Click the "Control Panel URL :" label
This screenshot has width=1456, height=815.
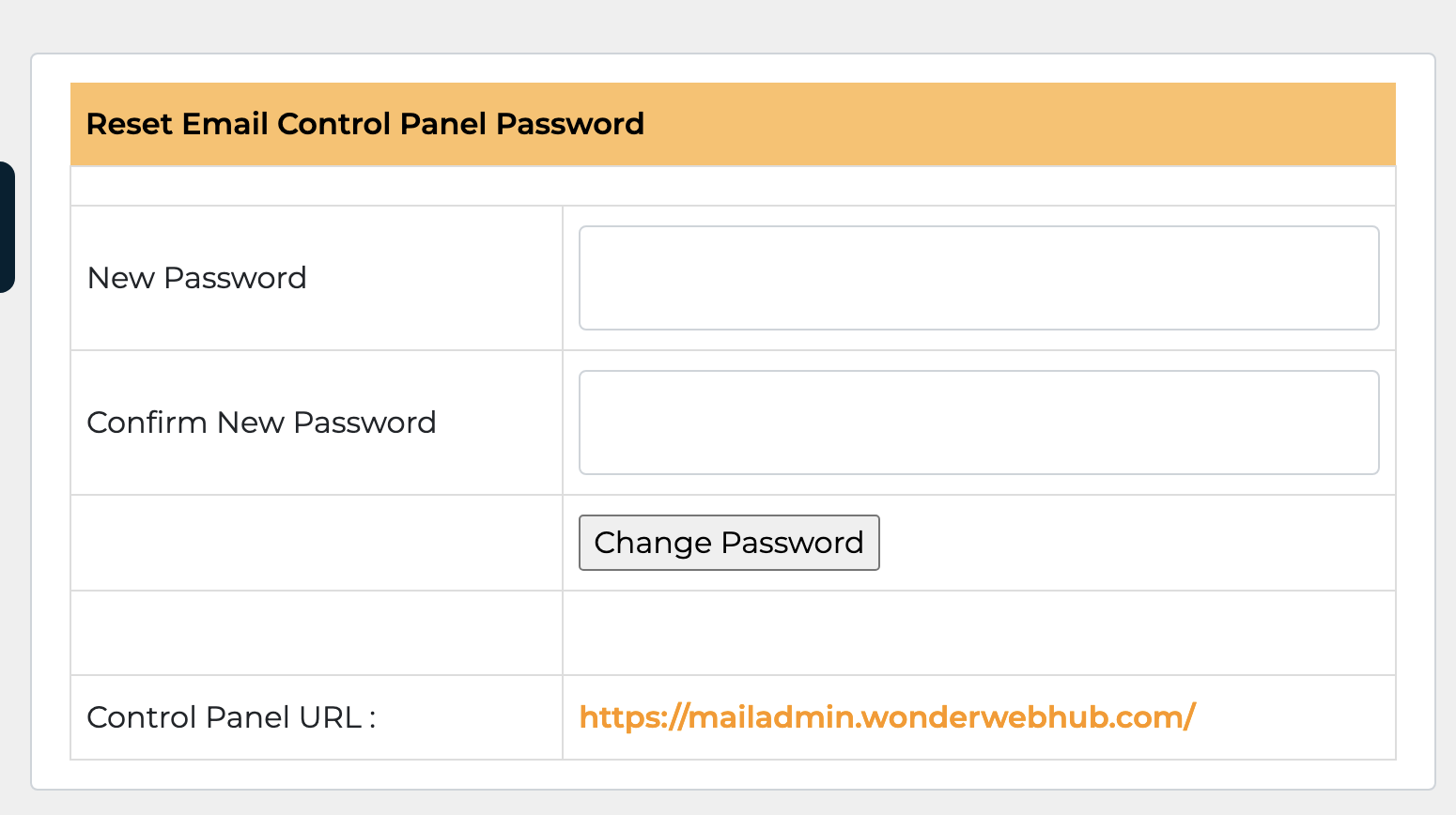pos(231,717)
